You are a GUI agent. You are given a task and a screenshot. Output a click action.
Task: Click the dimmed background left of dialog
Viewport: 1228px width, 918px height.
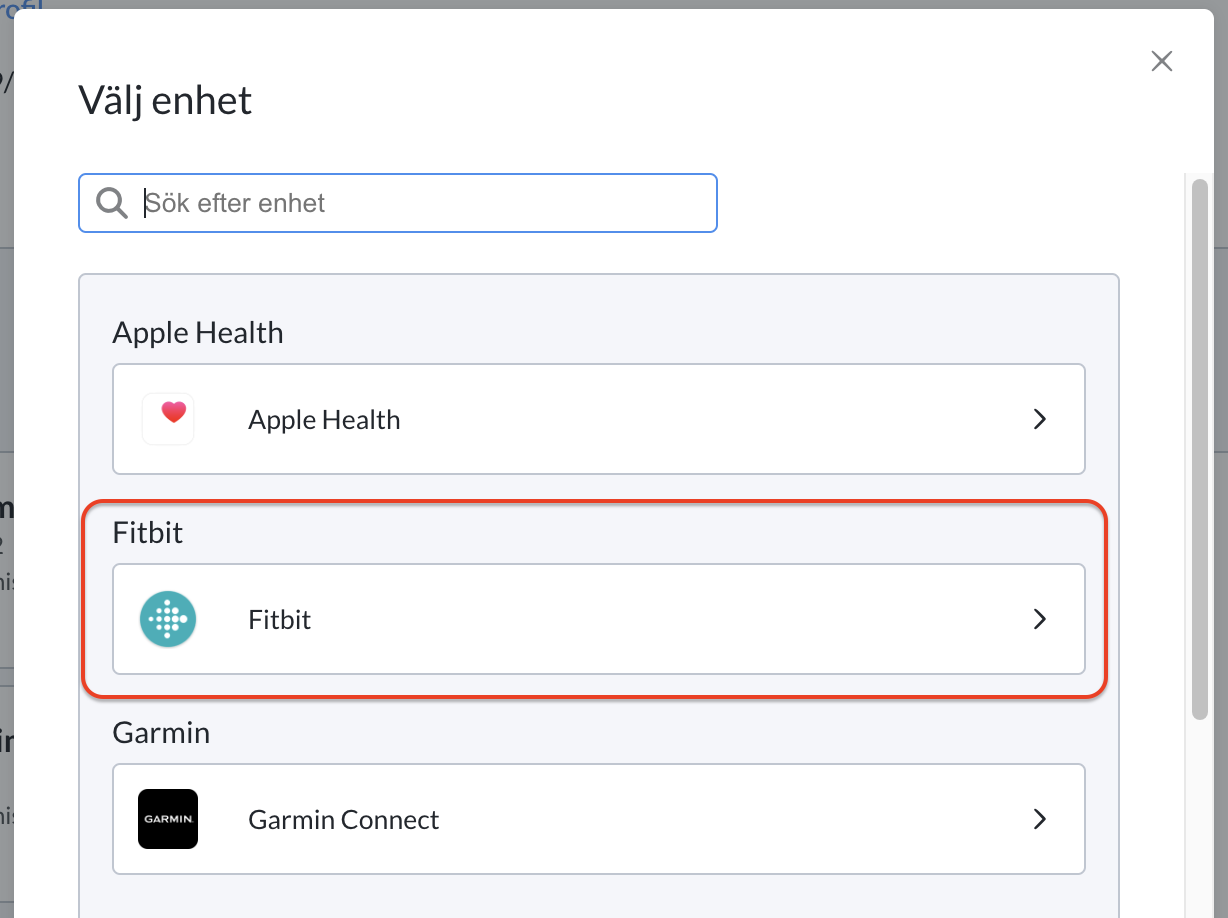coord(6,400)
